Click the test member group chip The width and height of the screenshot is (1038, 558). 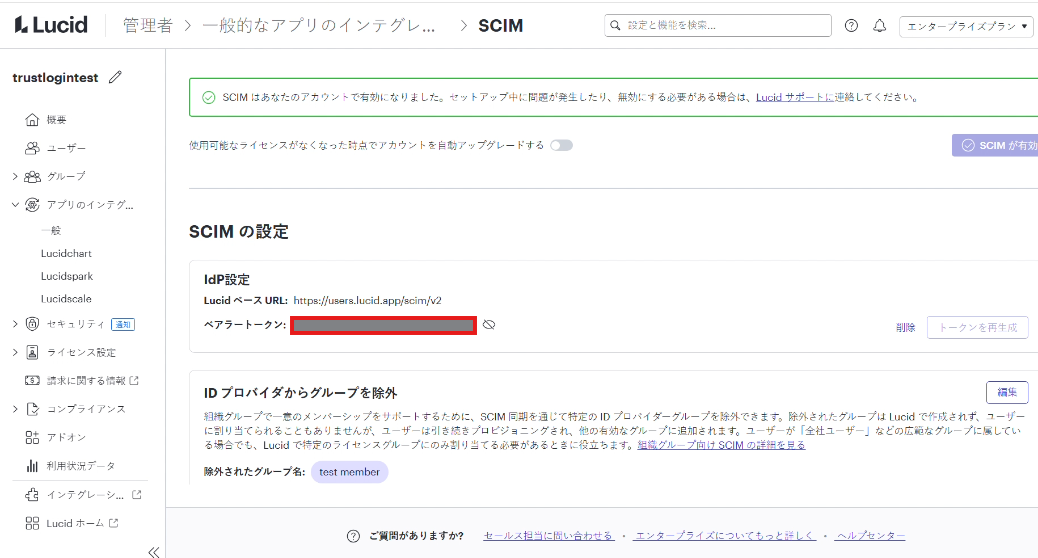click(350, 472)
